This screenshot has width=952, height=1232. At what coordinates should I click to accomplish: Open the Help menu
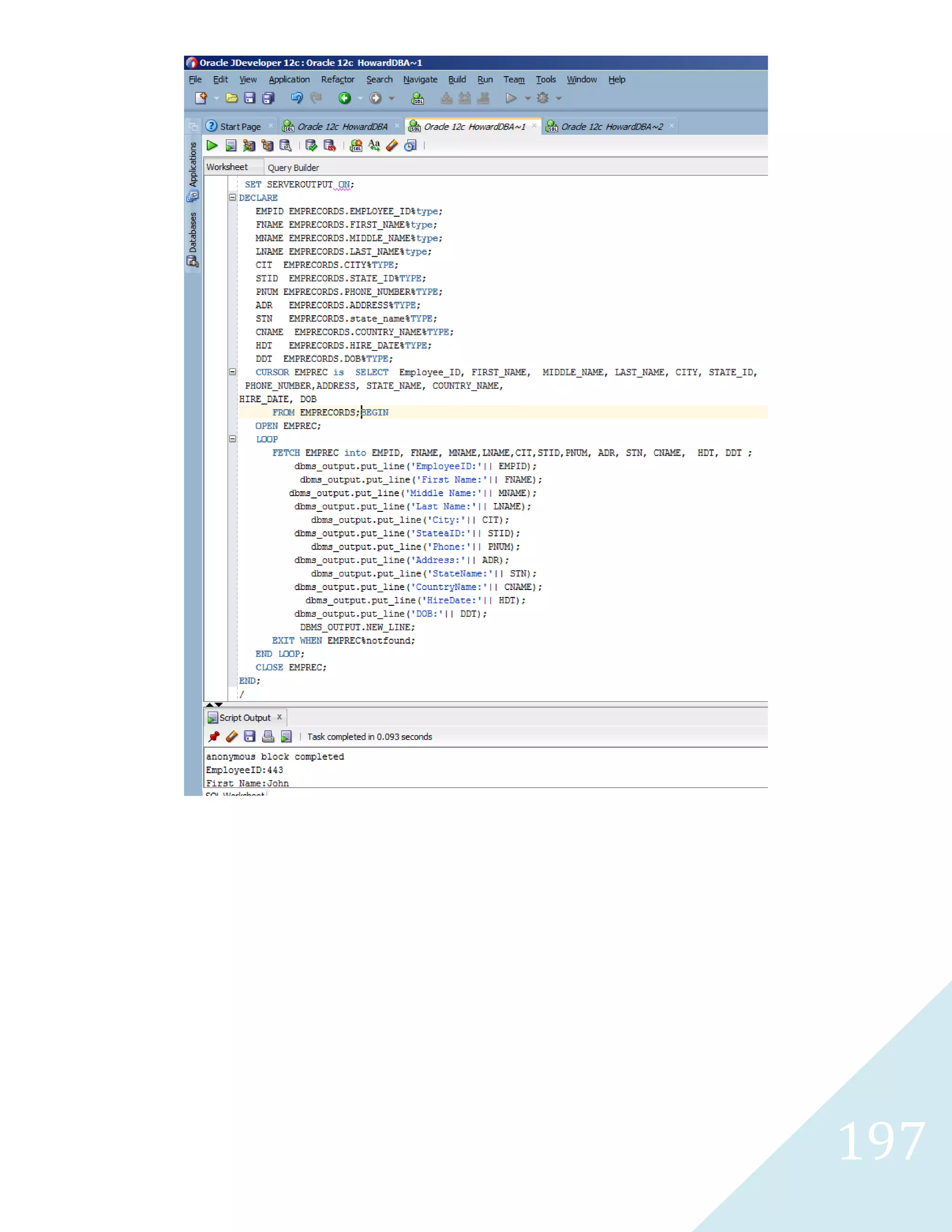(617, 79)
